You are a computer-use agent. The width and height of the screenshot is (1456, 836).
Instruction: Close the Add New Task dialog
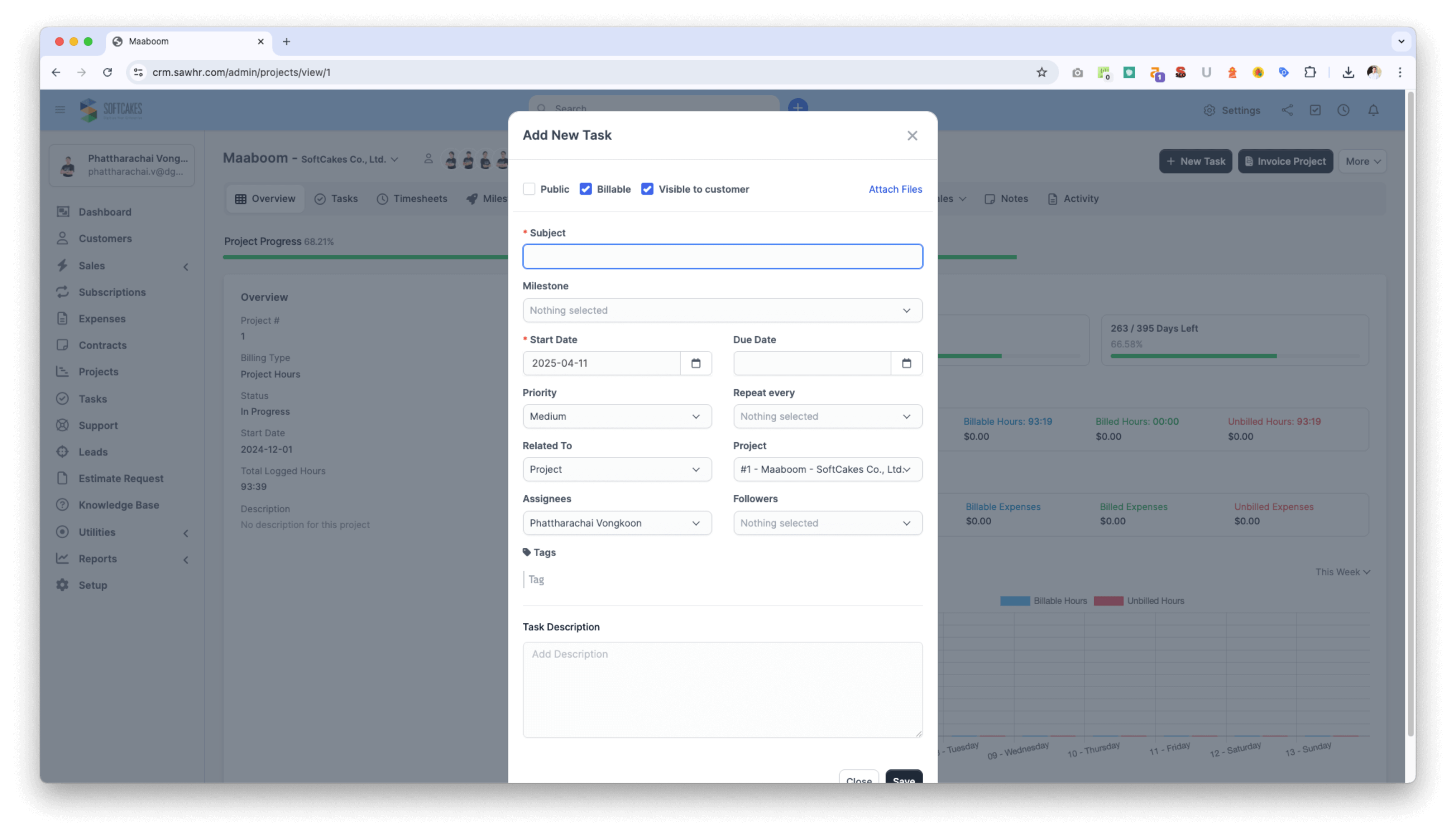tap(912, 135)
